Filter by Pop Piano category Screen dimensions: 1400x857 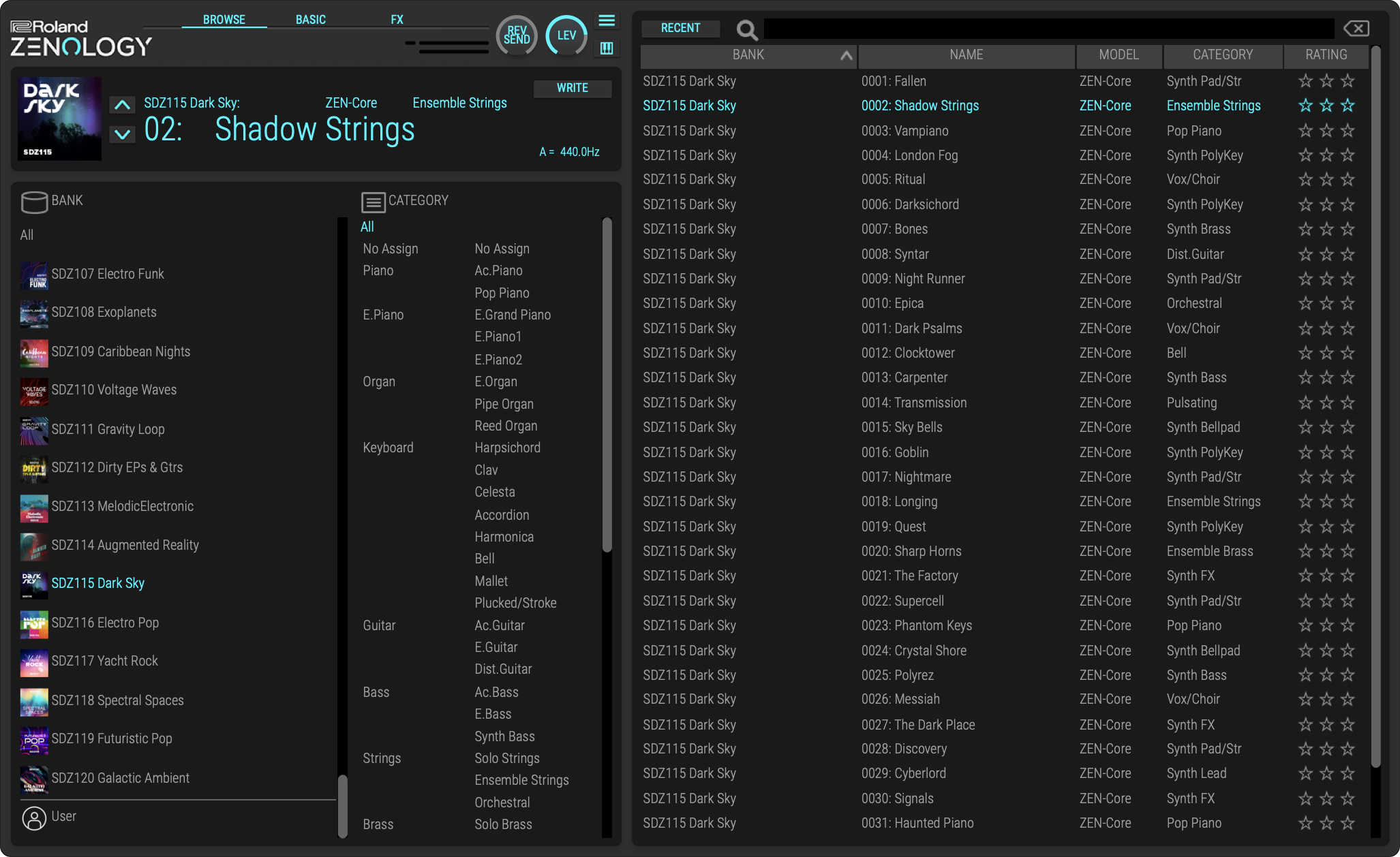502,293
